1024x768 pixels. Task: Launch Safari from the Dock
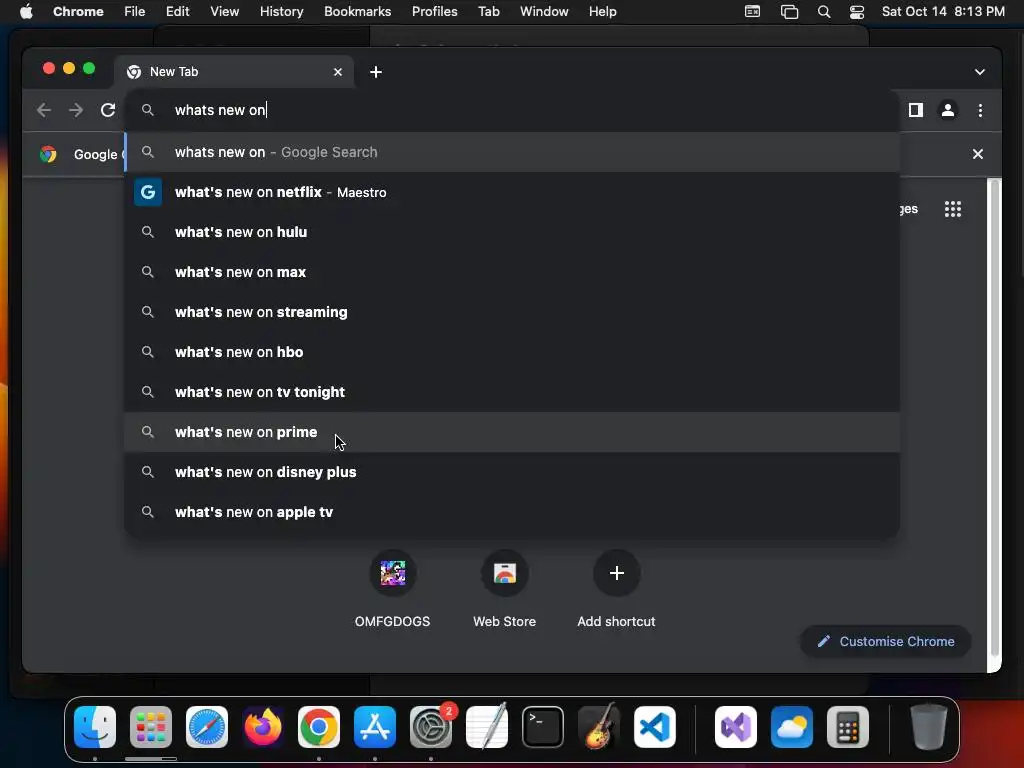[x=207, y=726]
